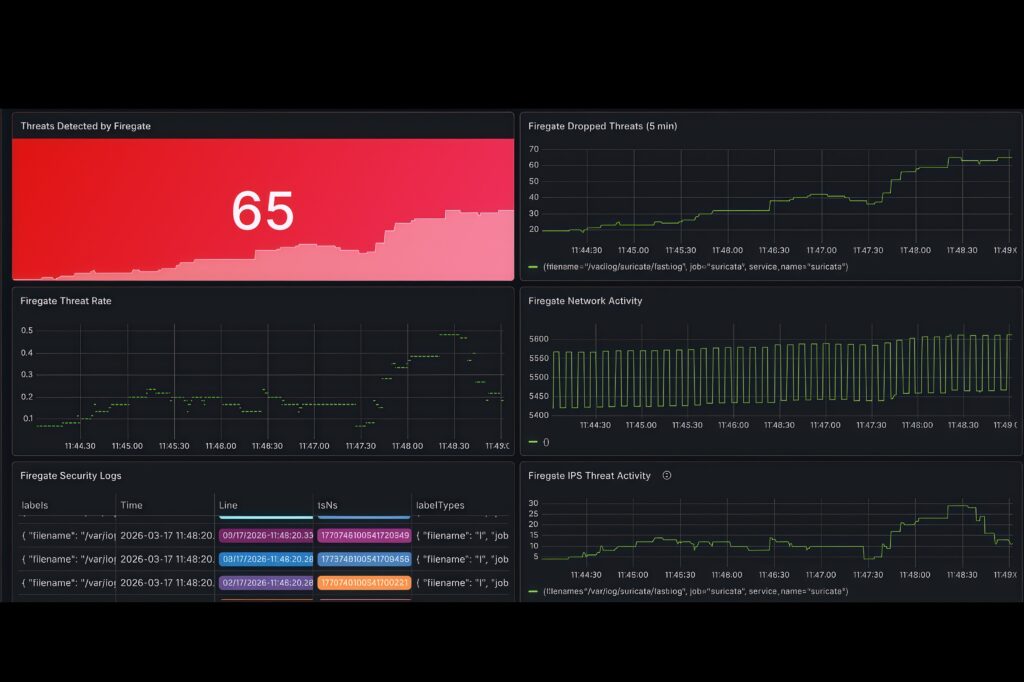Toggle the suricata series in Dropped Threats legend
Screen dimensions: 1024x682
[695, 267]
